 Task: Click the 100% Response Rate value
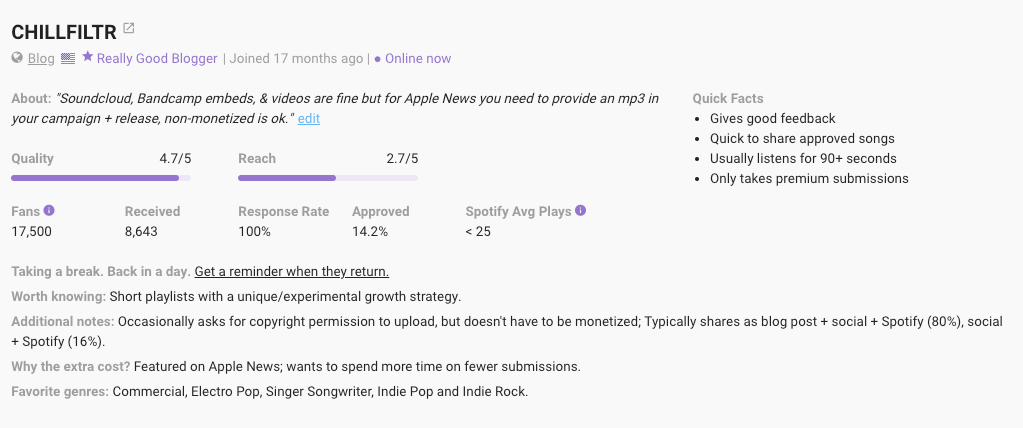[x=254, y=231]
